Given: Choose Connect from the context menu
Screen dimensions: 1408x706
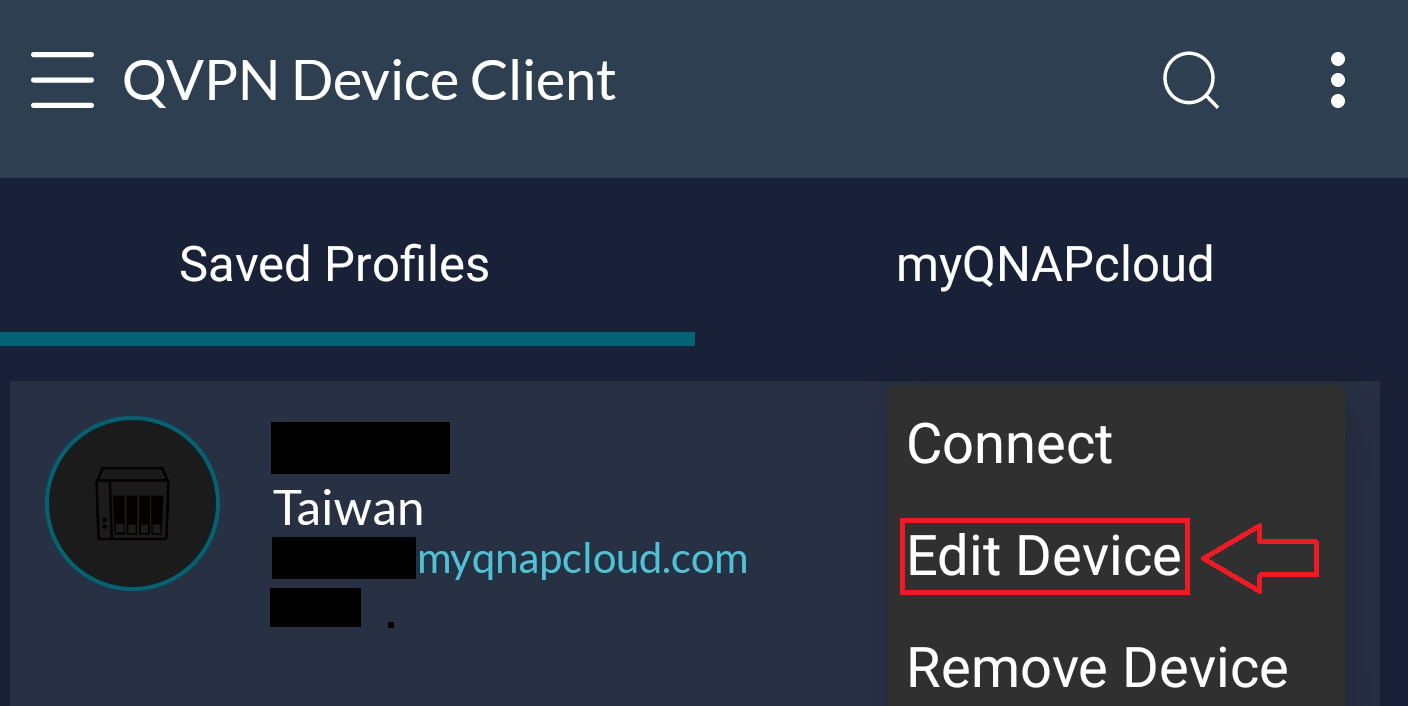Looking at the screenshot, I should point(1009,443).
